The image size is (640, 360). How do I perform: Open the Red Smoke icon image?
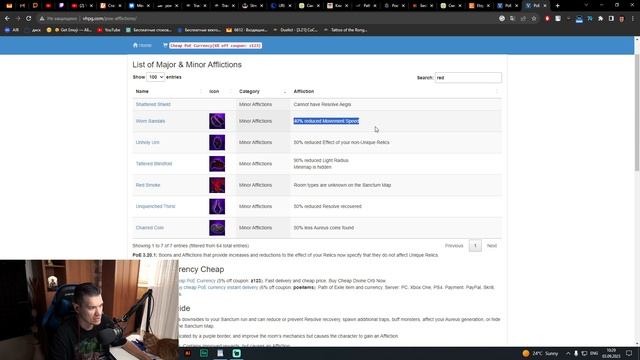tap(217, 185)
